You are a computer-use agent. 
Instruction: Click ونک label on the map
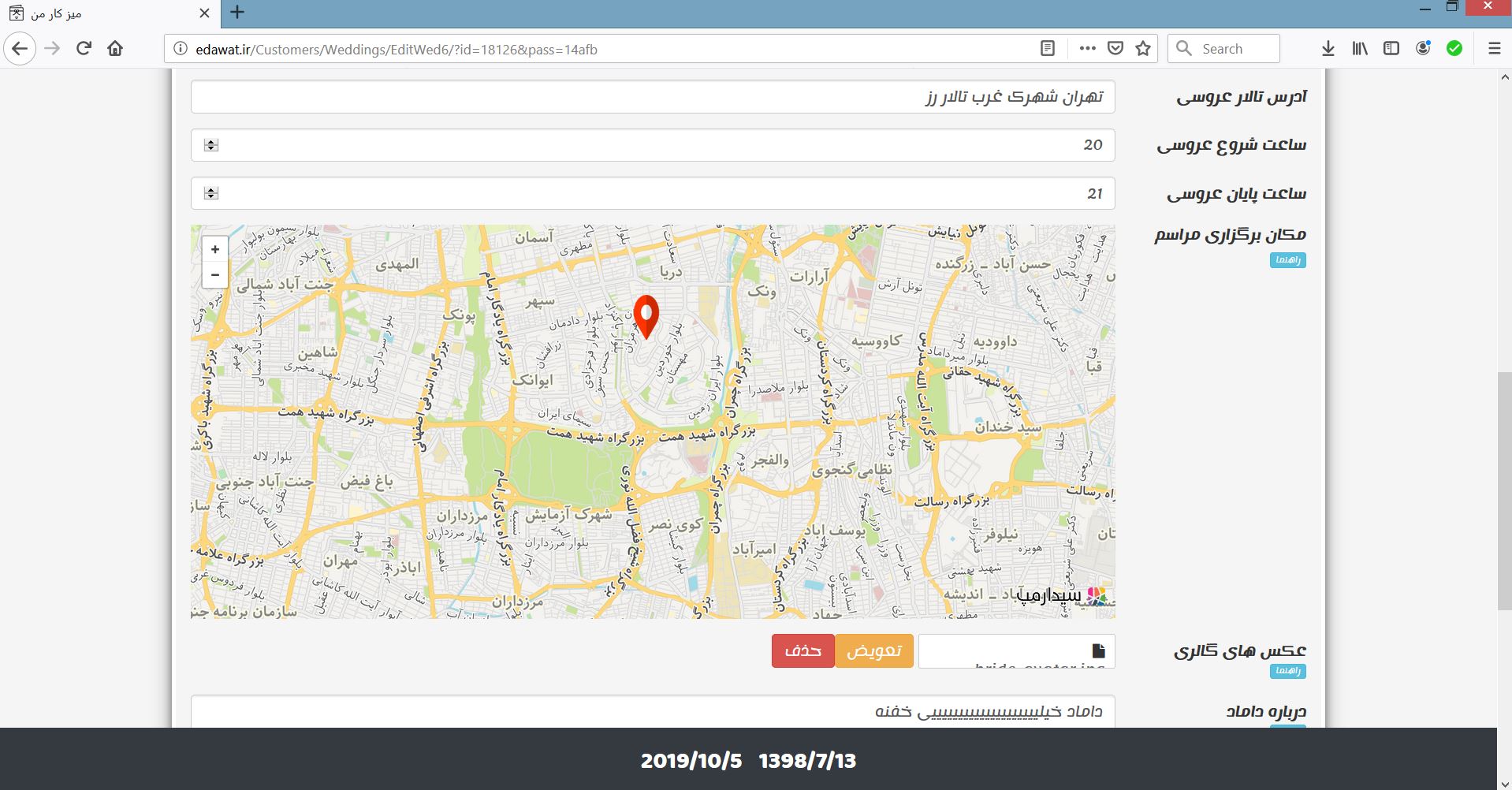click(x=762, y=292)
